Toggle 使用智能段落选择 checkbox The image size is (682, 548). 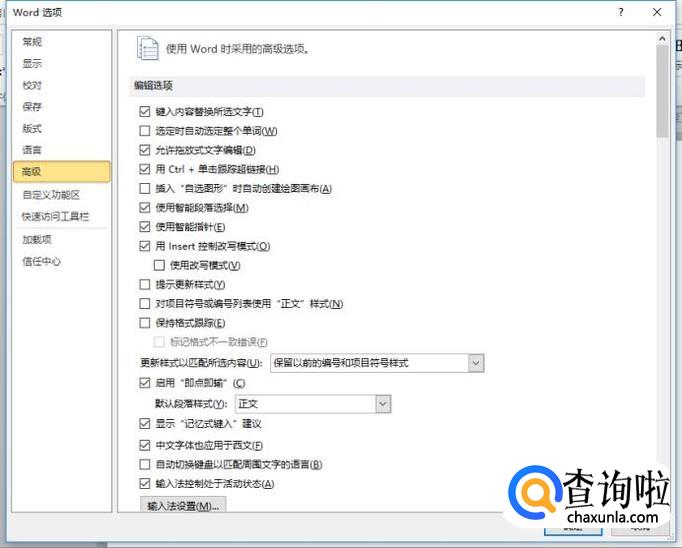(145, 207)
